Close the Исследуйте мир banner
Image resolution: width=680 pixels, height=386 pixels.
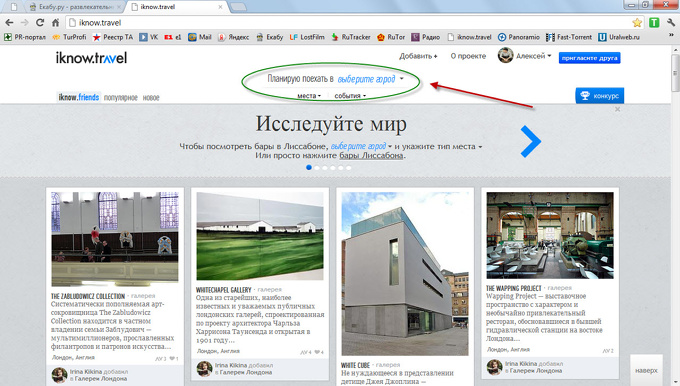(x=617, y=109)
